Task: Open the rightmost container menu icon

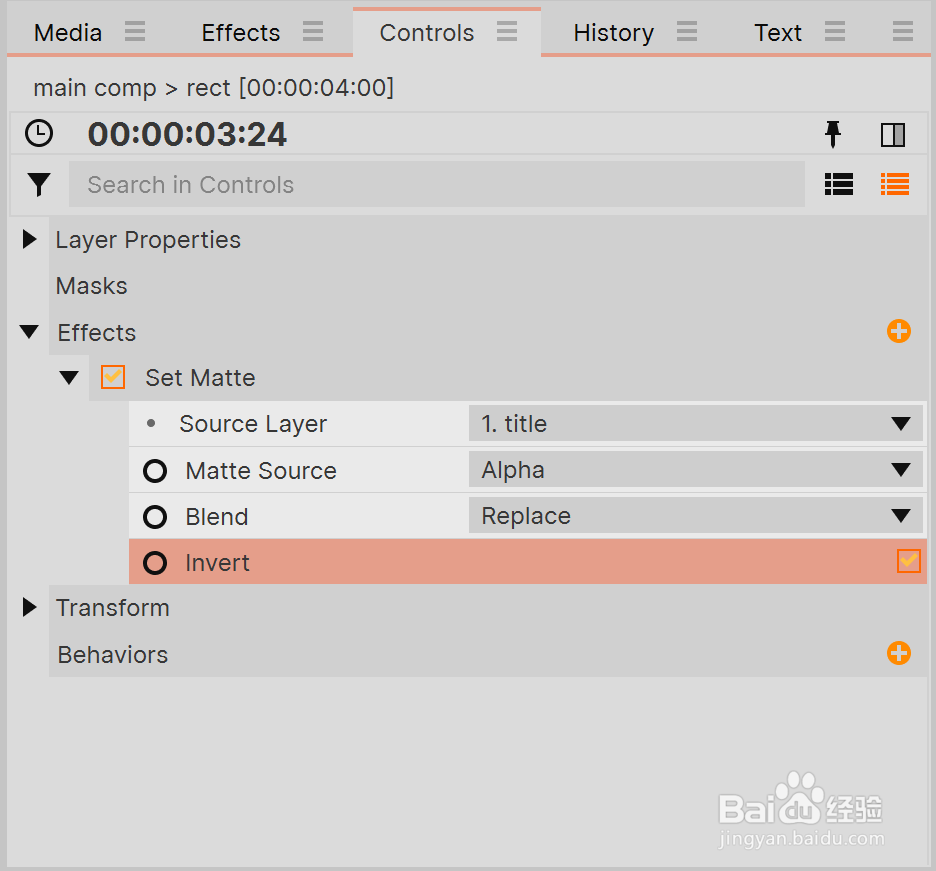Action: pos(903,31)
